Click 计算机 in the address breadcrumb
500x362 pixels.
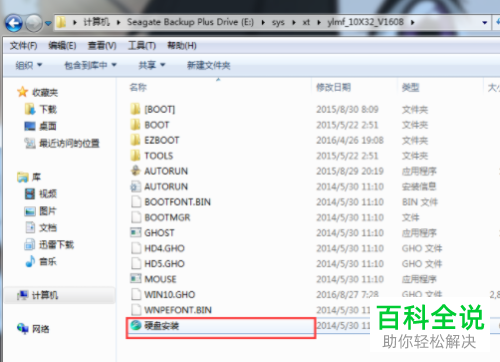[96, 22]
